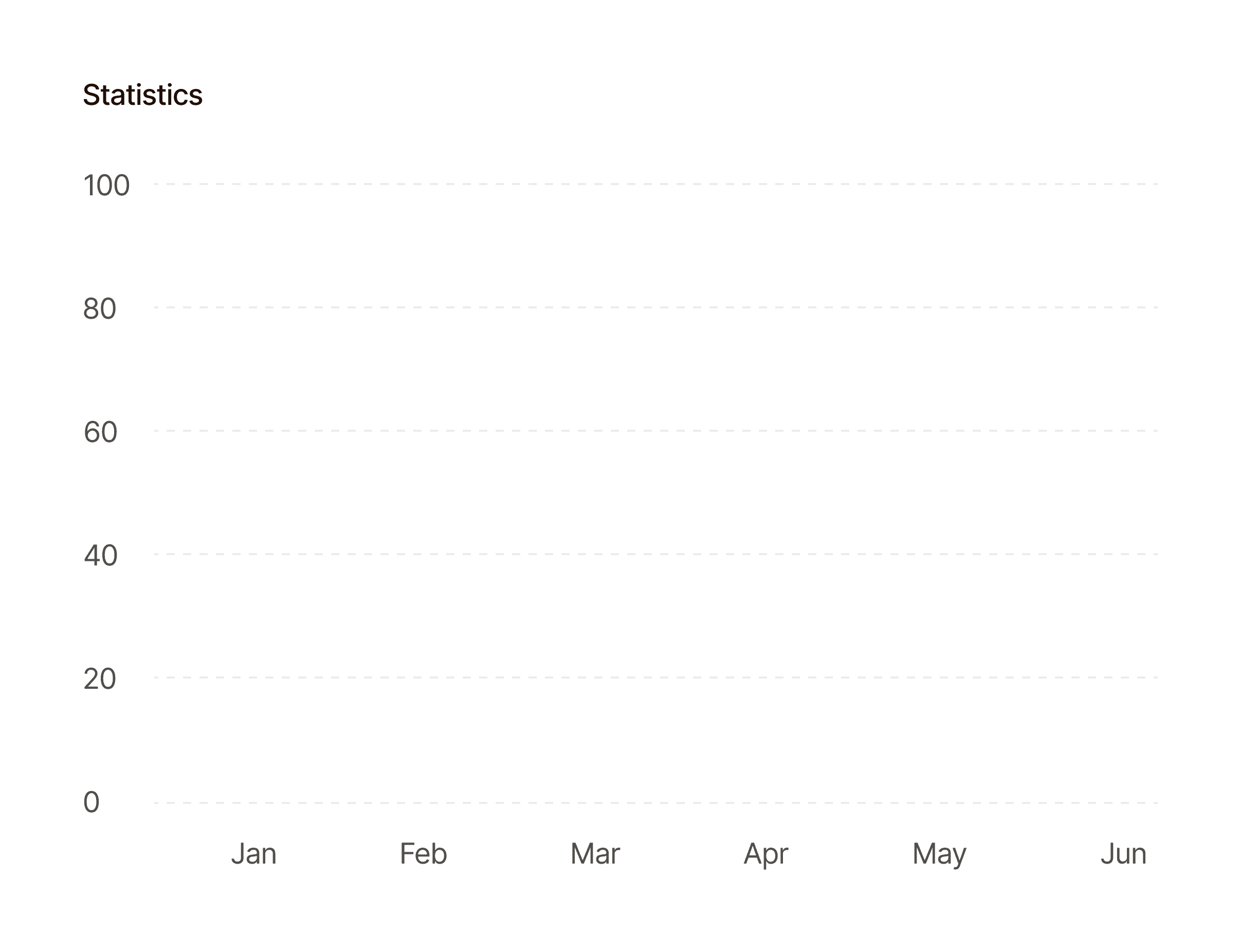Screen dimensions: 1240x952
Task: Click the Jun x-axis label
Action: click(x=1123, y=853)
